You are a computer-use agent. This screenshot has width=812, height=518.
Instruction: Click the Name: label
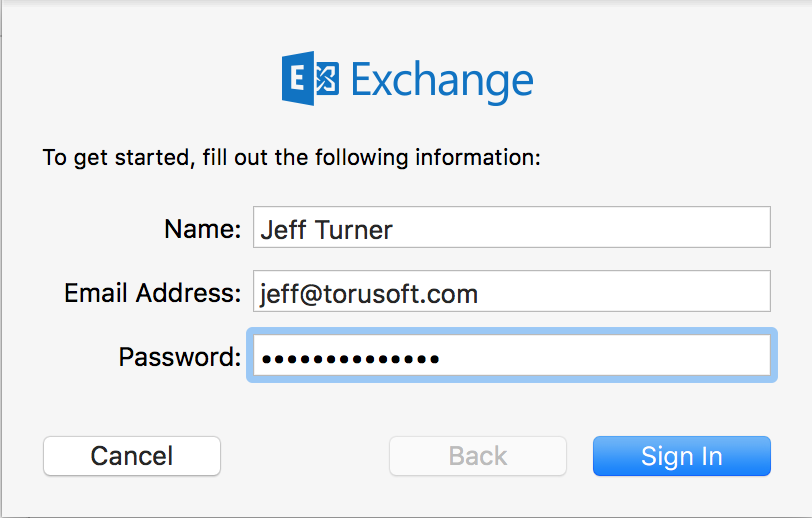(x=202, y=229)
